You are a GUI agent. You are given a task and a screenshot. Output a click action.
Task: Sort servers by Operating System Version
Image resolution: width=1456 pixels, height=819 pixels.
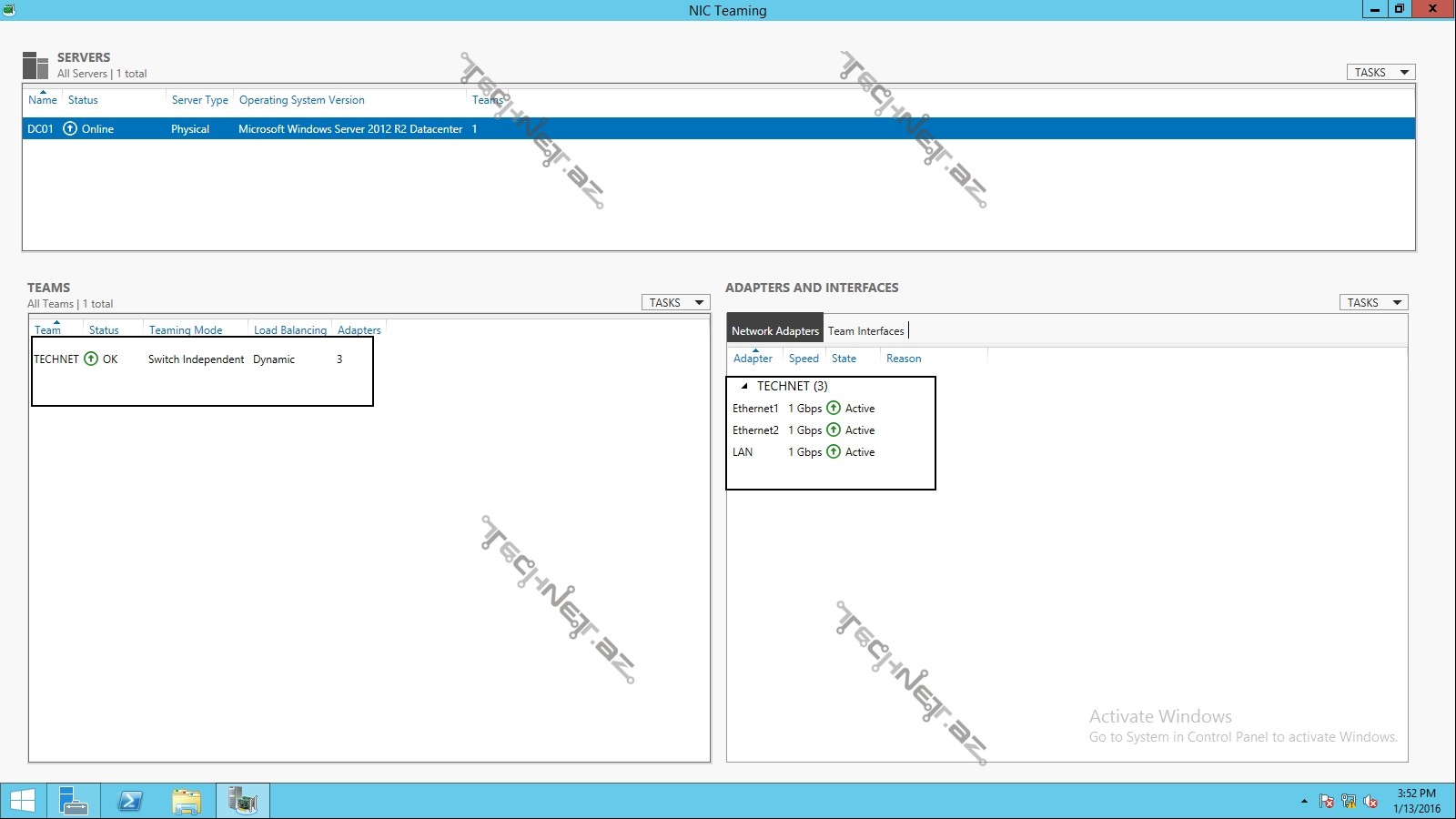[301, 100]
